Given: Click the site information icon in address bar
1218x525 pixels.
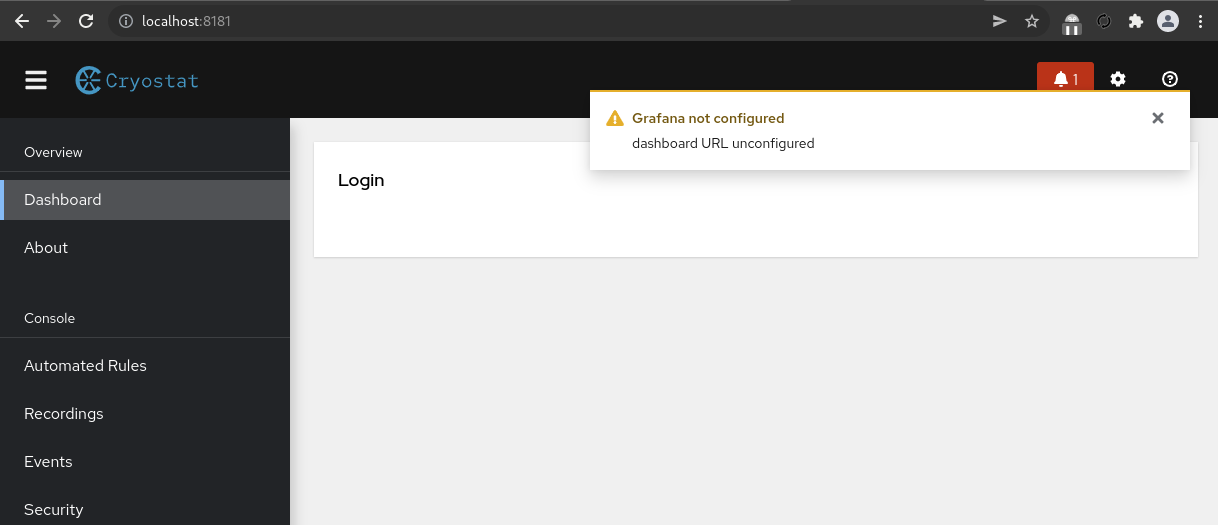Looking at the screenshot, I should (x=126, y=21).
